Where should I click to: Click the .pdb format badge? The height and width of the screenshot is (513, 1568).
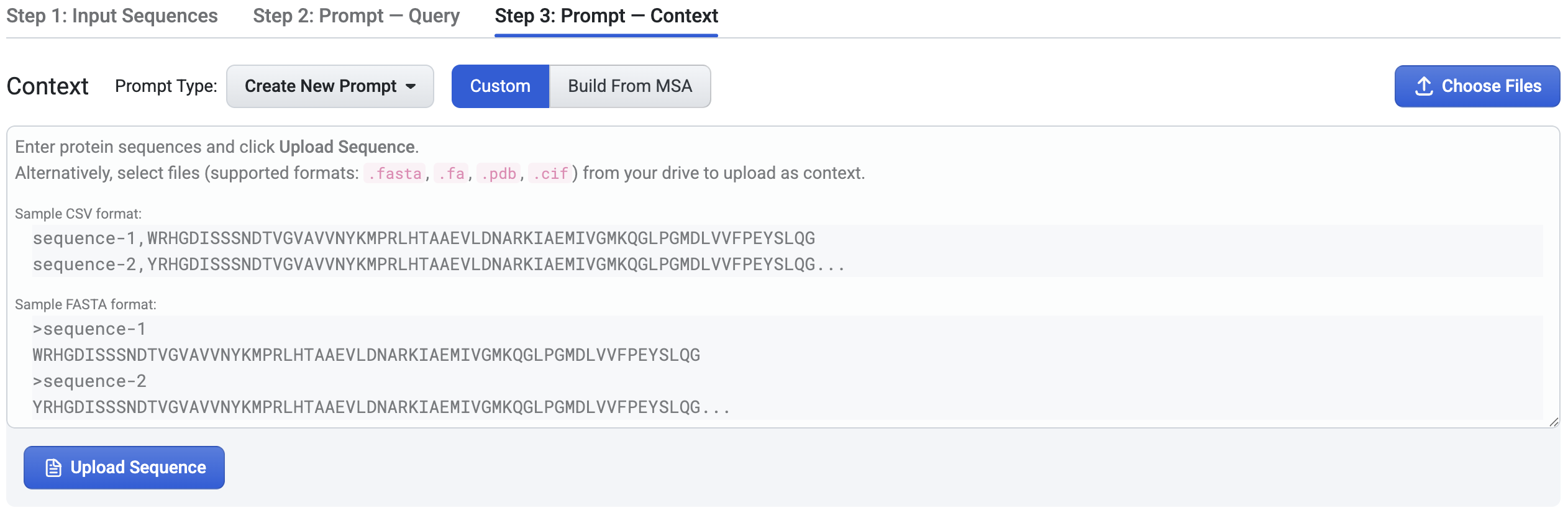pyautogui.click(x=499, y=173)
